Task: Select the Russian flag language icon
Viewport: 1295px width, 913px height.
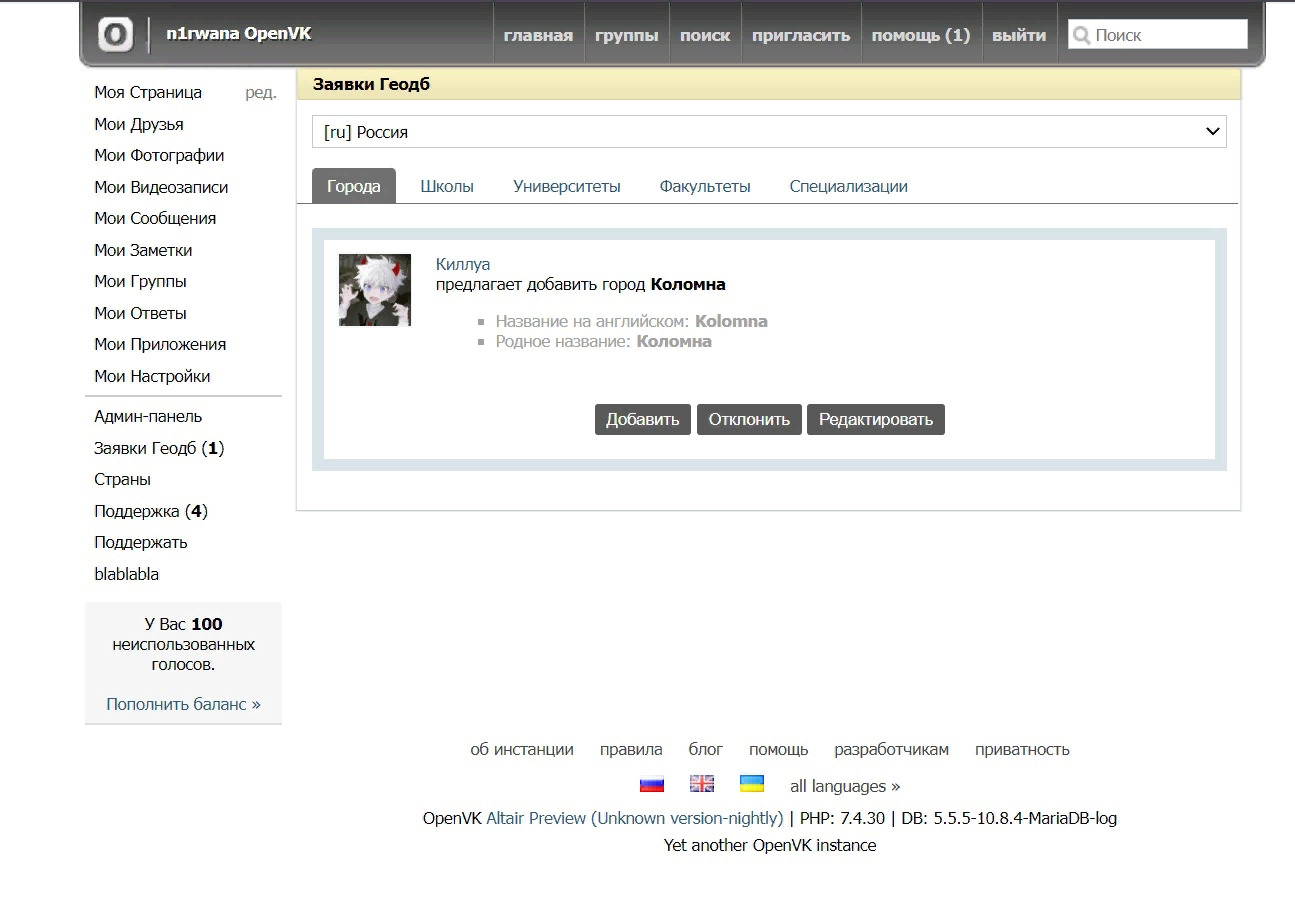Action: pos(652,784)
